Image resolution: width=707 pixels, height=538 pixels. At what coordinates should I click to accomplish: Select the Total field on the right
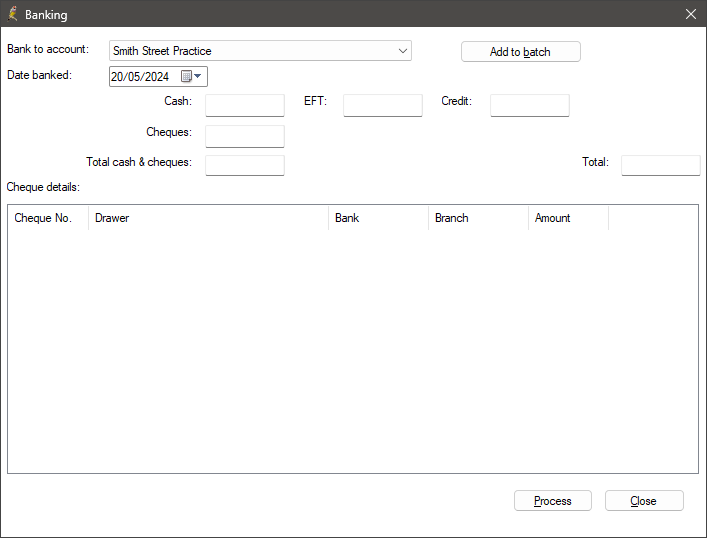click(x=661, y=165)
